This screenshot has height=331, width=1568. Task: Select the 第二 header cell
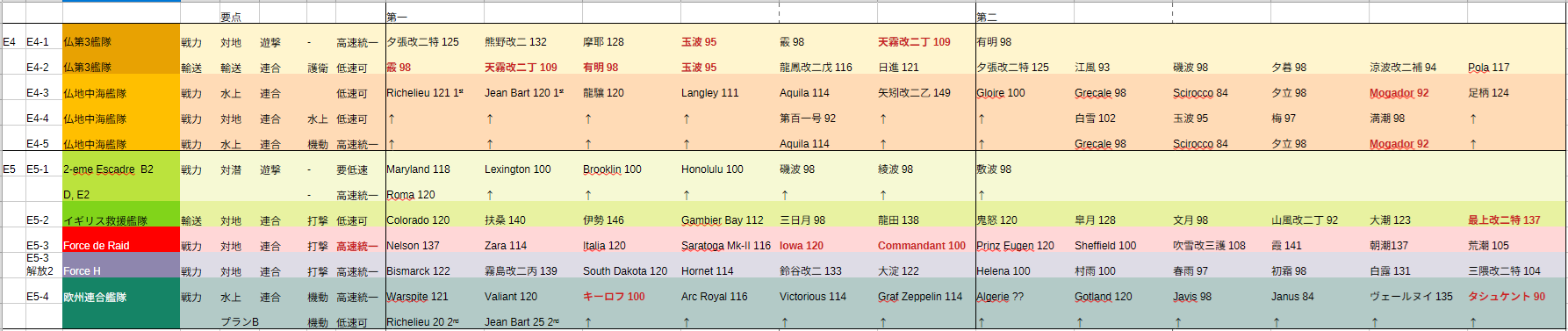pos(1025,17)
